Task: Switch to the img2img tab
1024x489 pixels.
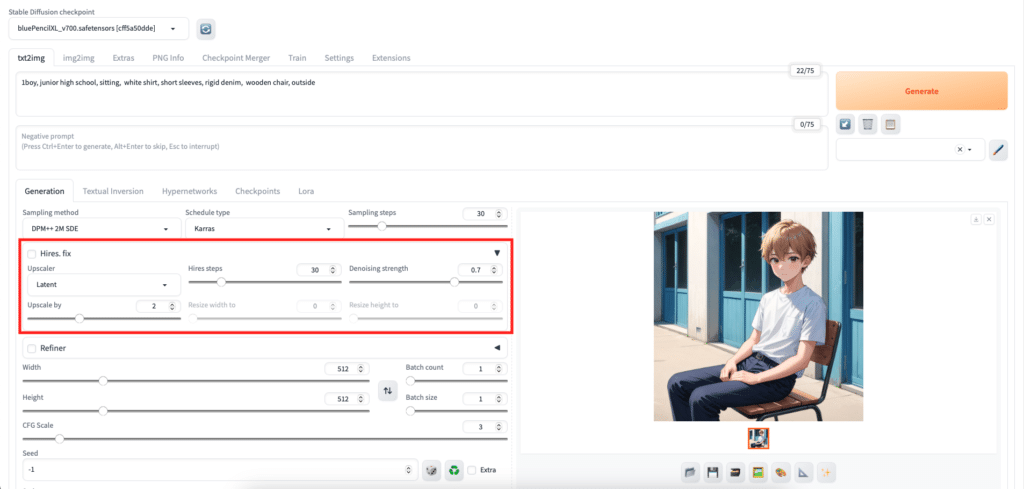Action: point(78,58)
